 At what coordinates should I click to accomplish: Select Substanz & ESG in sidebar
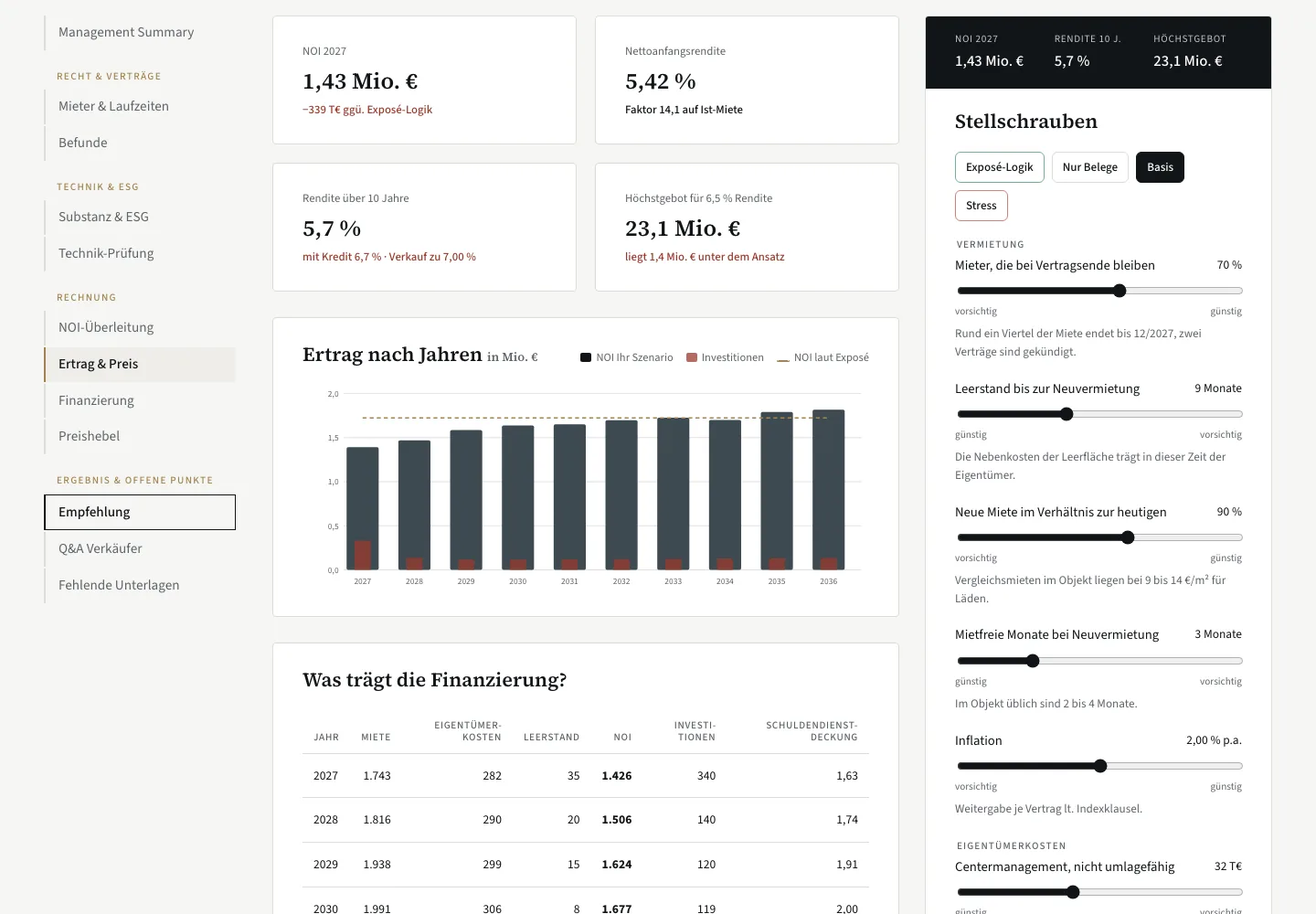[x=140, y=217]
